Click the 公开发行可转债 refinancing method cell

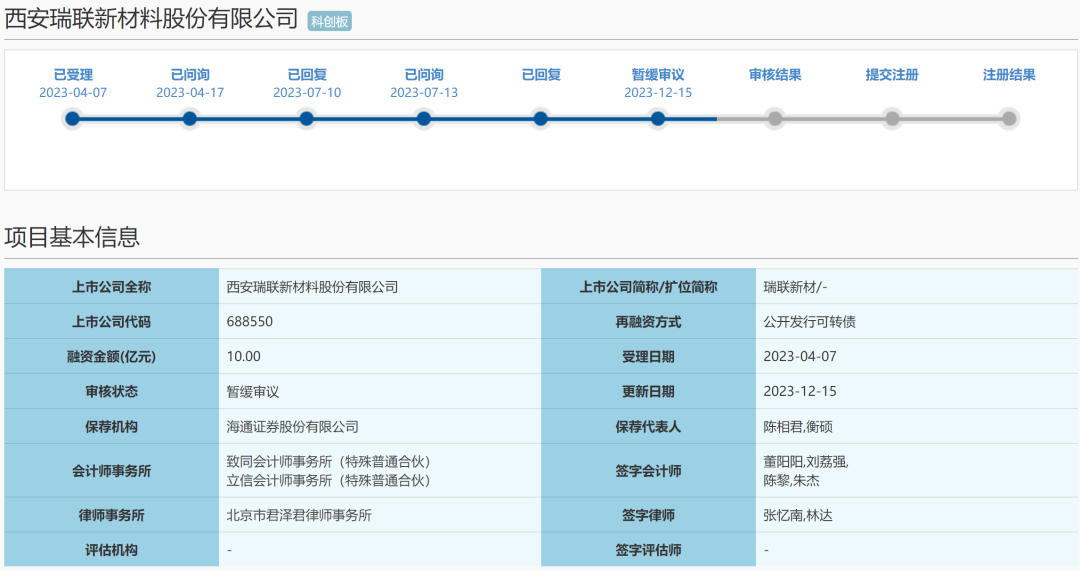(x=809, y=322)
